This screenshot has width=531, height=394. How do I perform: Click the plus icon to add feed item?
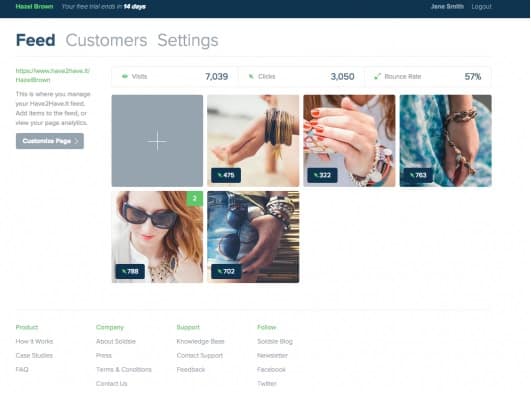tap(157, 141)
